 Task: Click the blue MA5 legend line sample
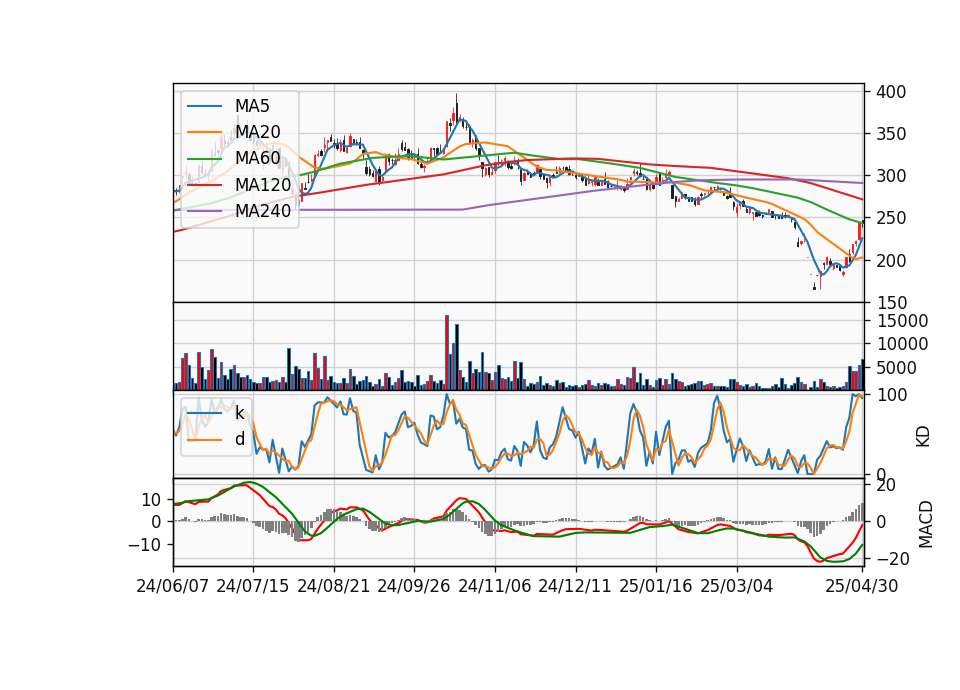tap(204, 106)
